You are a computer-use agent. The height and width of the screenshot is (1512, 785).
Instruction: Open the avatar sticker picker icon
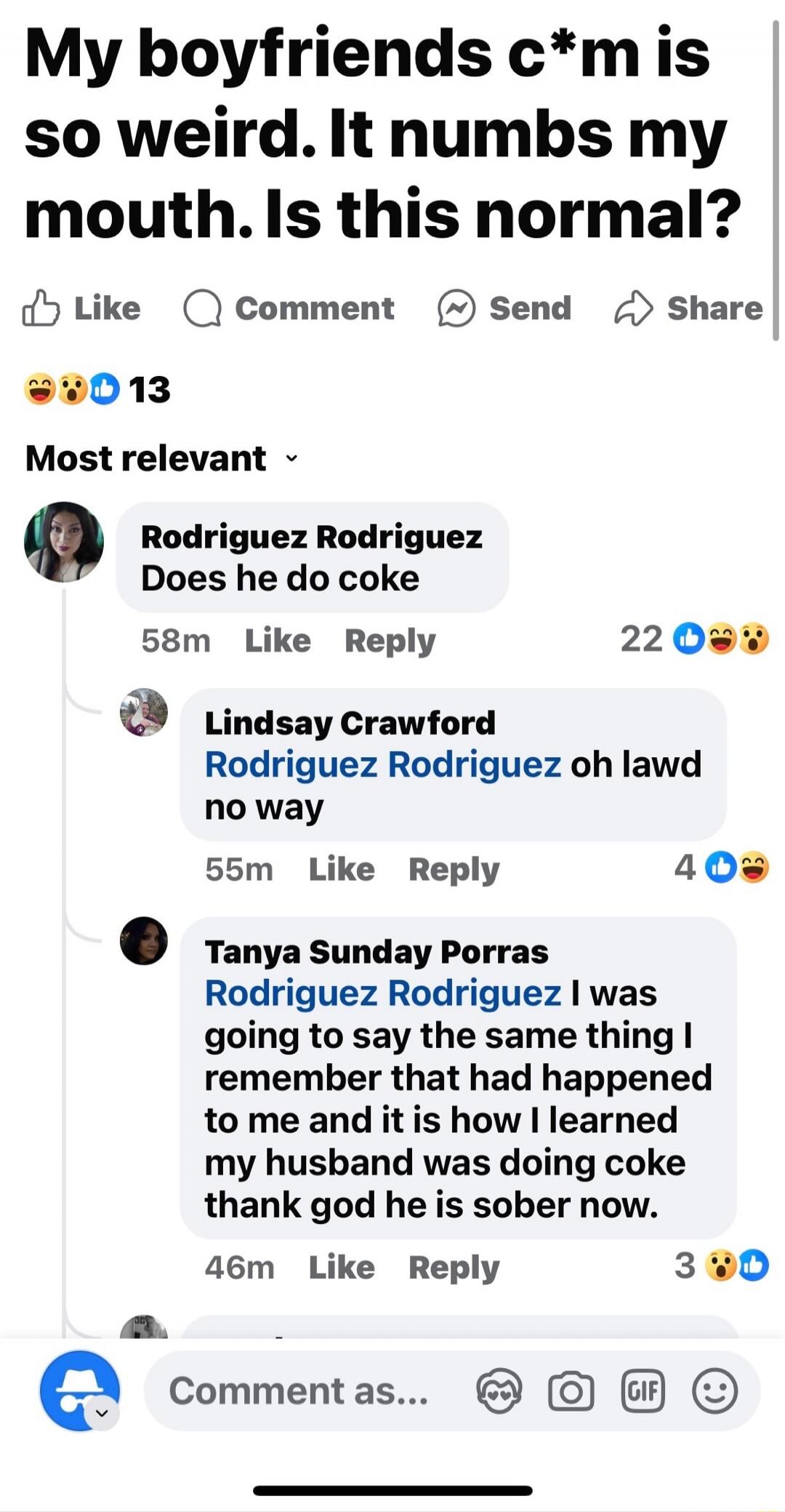pyautogui.click(x=499, y=1391)
